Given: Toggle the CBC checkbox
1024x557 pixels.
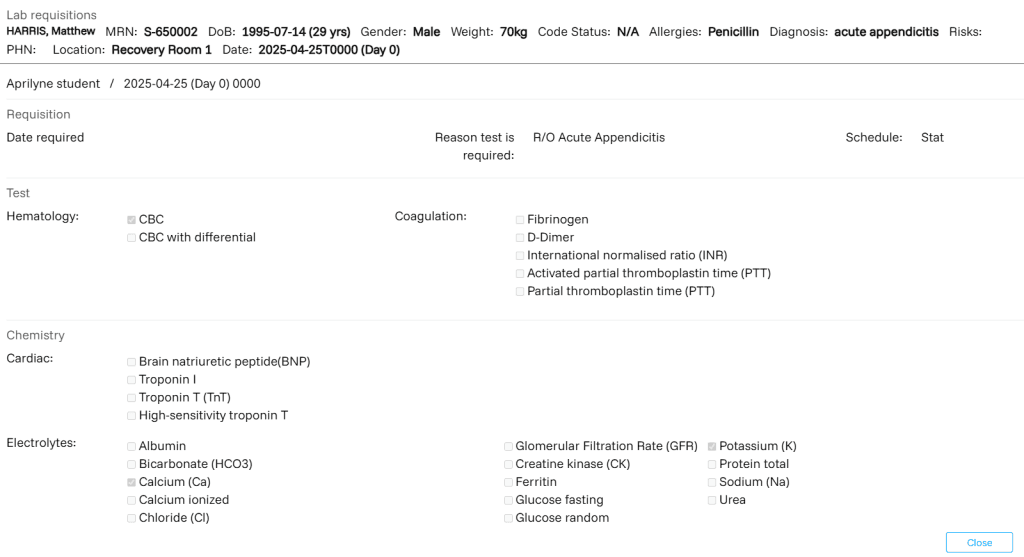Looking at the screenshot, I should pyautogui.click(x=131, y=220).
